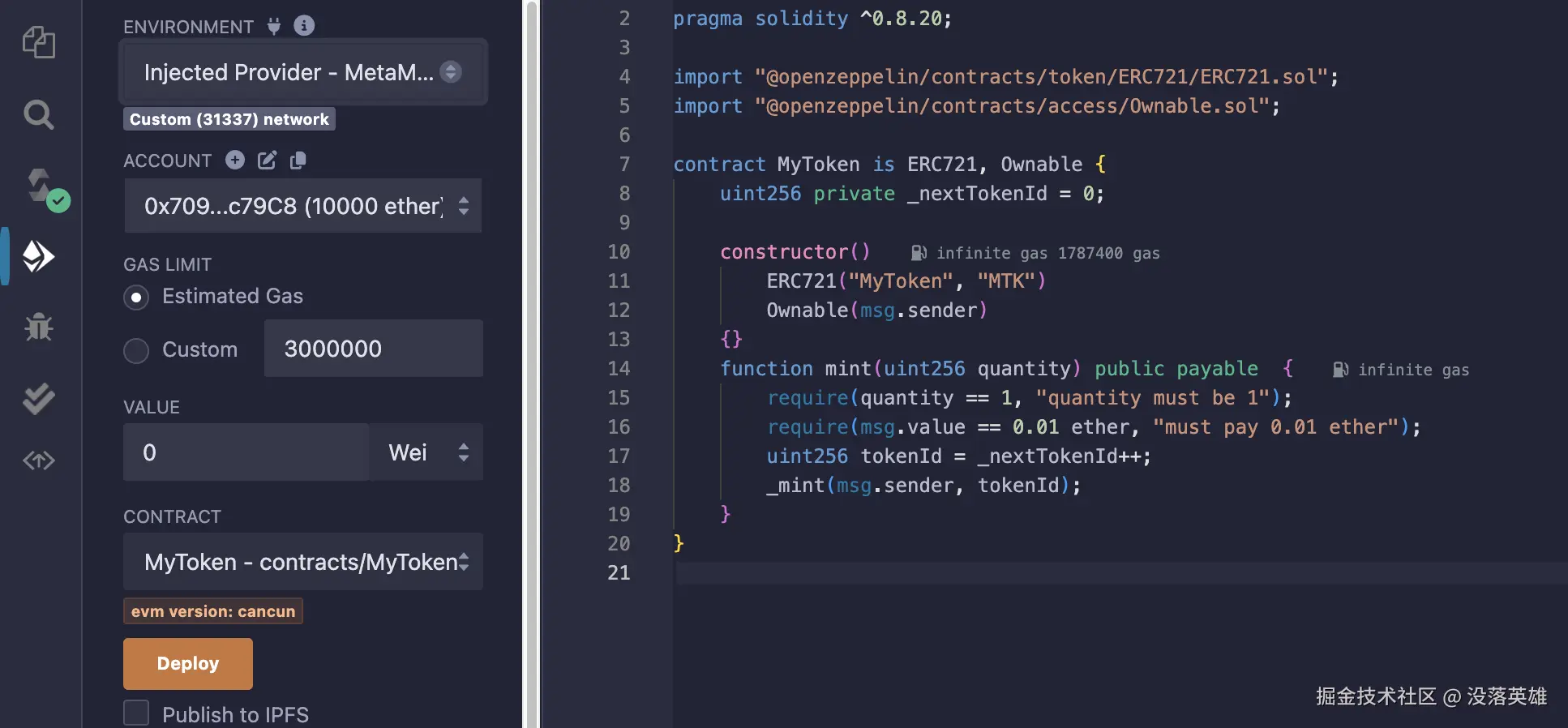
Task: Click the Custom (31337) network badge
Action: [x=229, y=119]
